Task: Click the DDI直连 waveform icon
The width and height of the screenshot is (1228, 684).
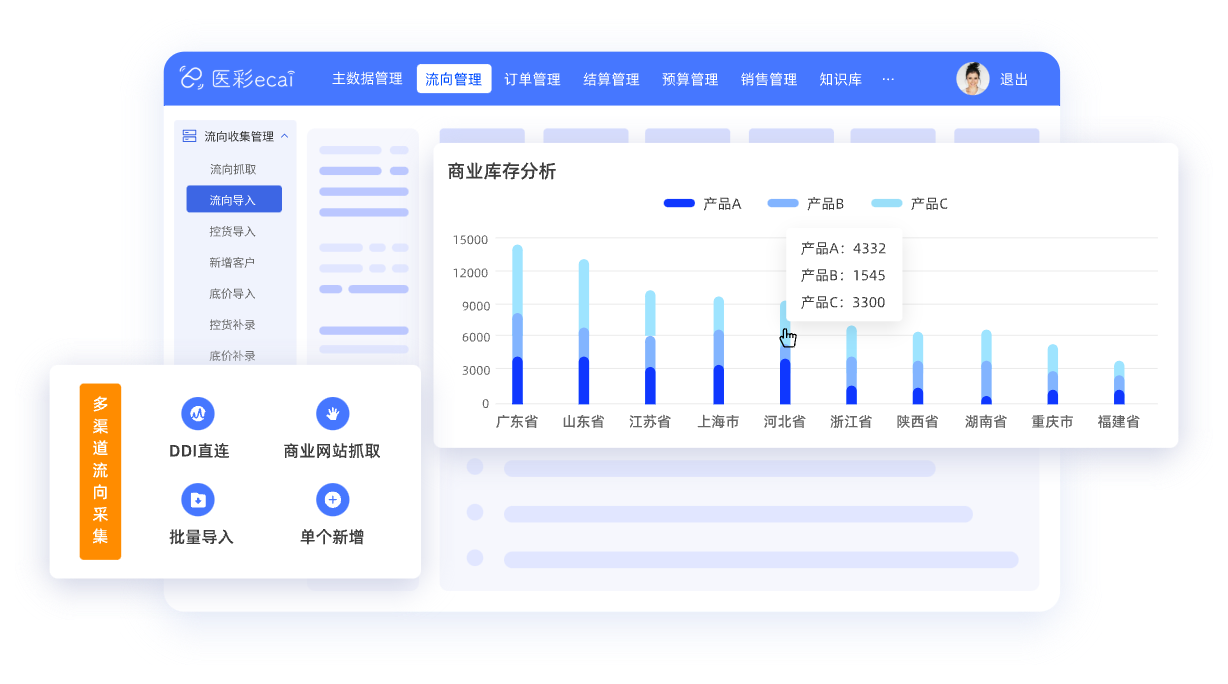Action: (x=198, y=413)
